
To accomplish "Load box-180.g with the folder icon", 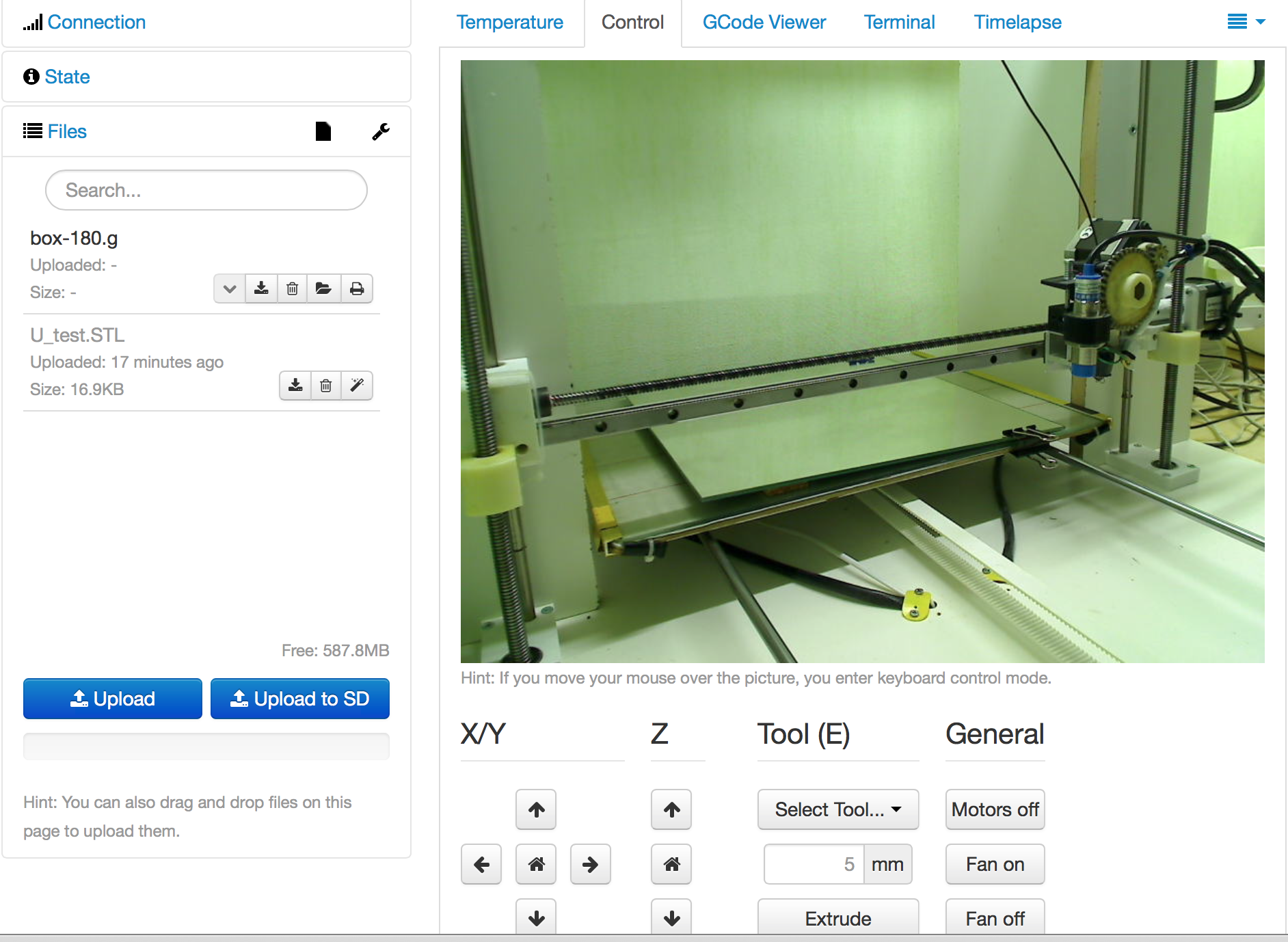I will tap(323, 289).
